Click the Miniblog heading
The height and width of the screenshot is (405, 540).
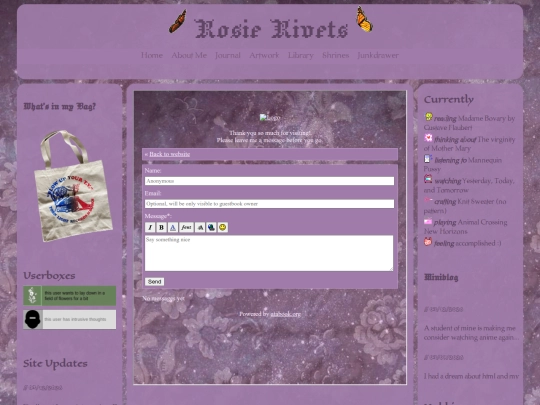[441, 277]
